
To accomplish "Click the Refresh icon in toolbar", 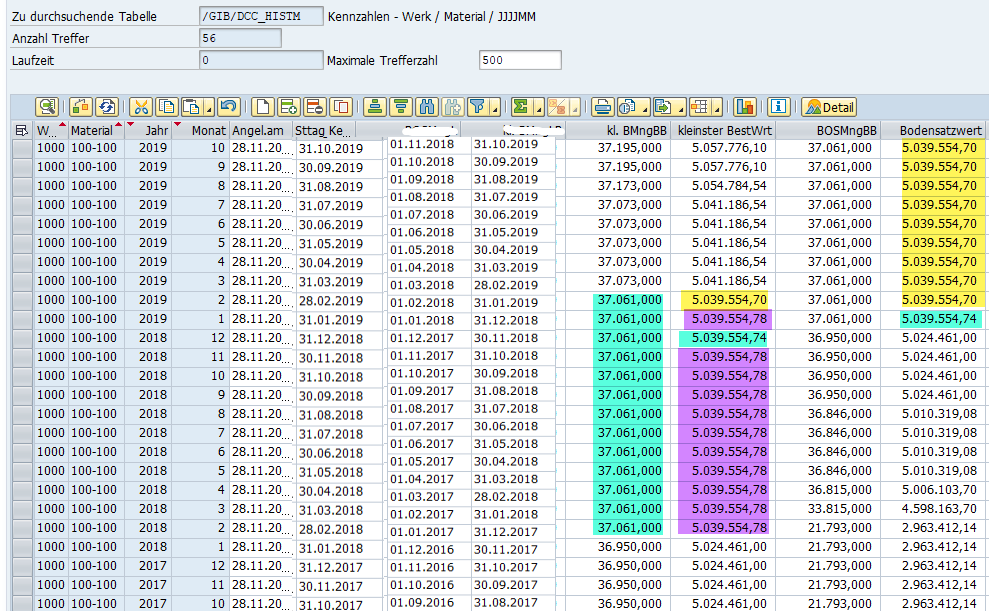I will pyautogui.click(x=105, y=107).
